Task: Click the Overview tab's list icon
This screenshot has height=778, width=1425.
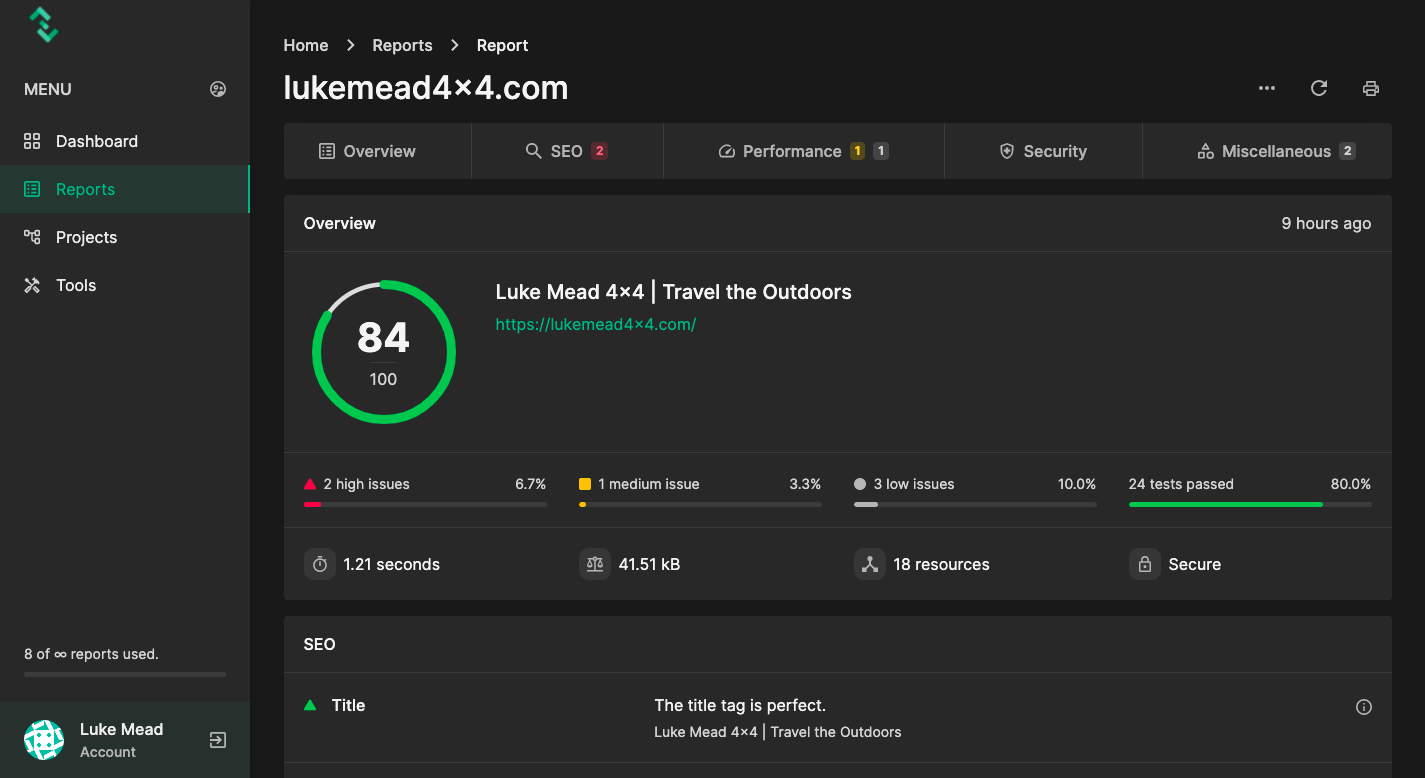Action: click(327, 151)
